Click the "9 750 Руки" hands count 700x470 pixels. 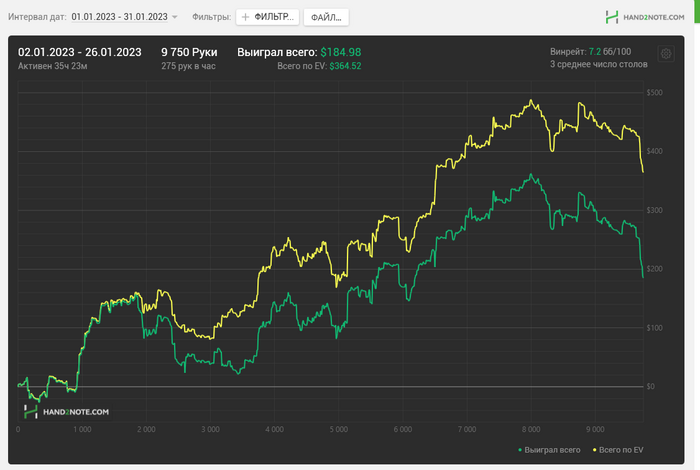click(189, 52)
